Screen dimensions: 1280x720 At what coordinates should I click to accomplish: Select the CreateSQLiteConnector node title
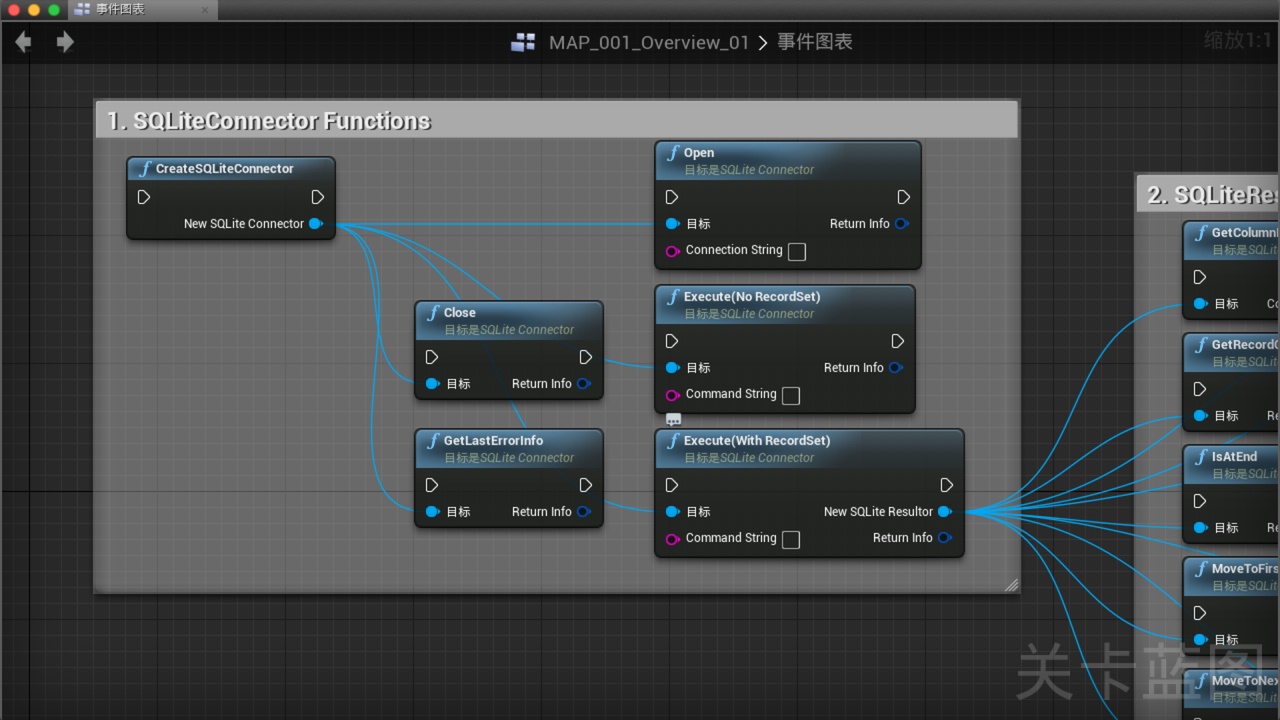point(225,169)
